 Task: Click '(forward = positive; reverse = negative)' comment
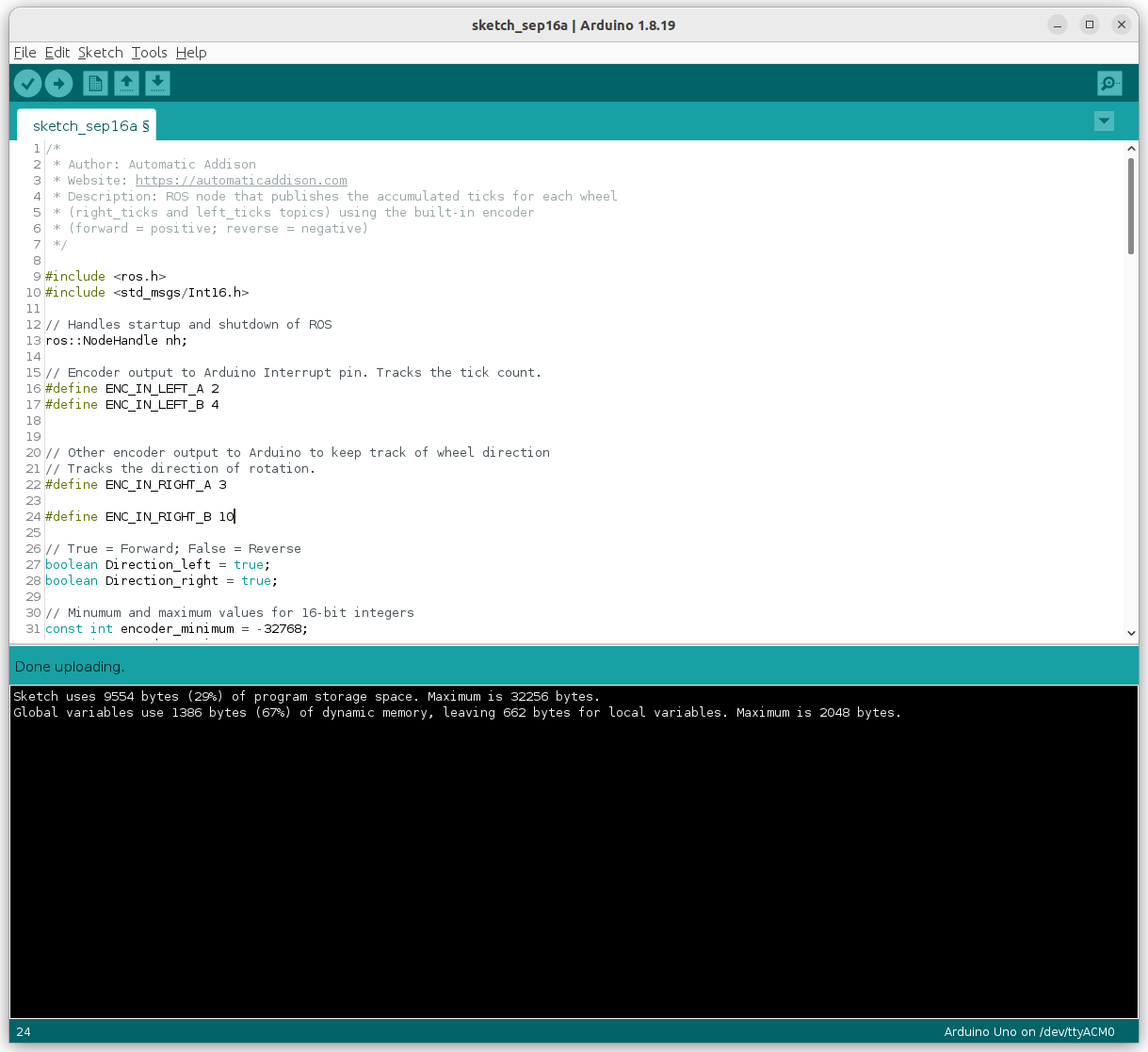click(211, 229)
